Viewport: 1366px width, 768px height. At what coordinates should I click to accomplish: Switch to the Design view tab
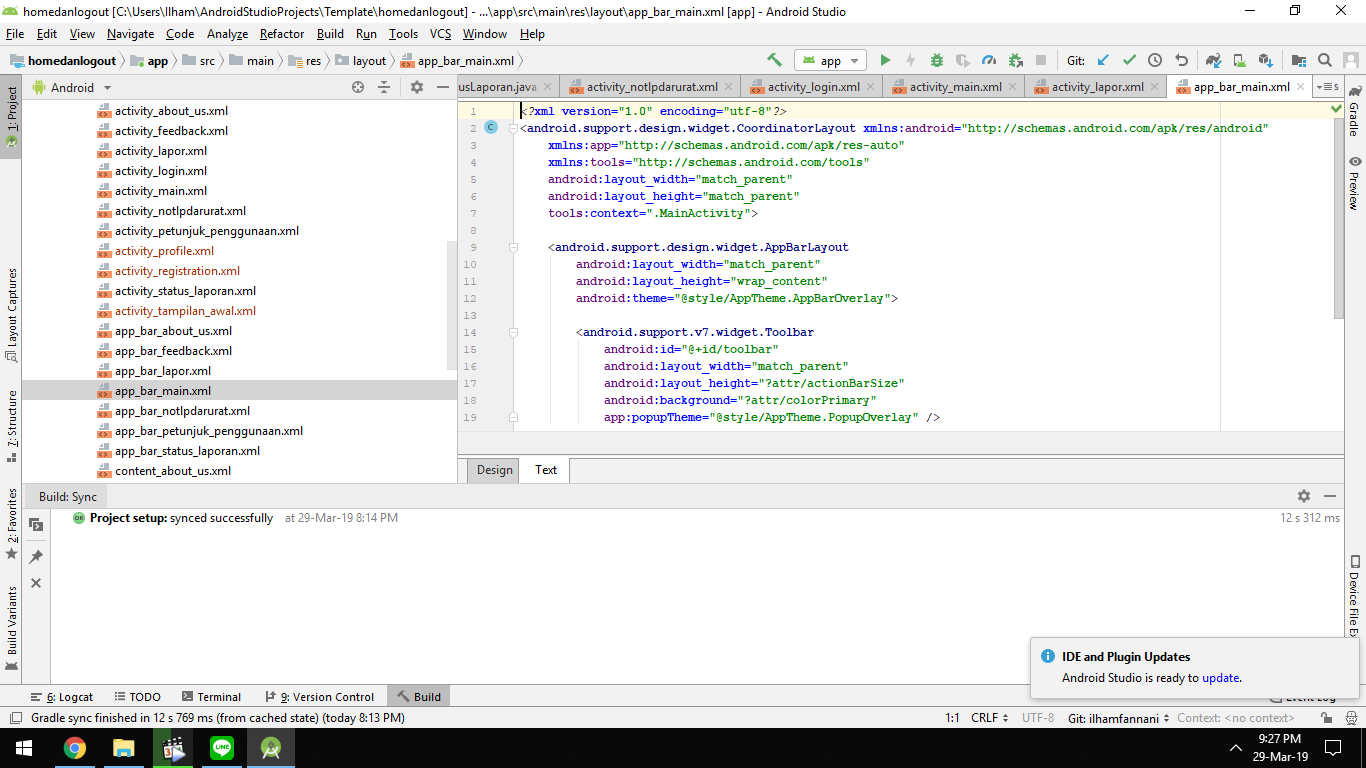point(494,470)
